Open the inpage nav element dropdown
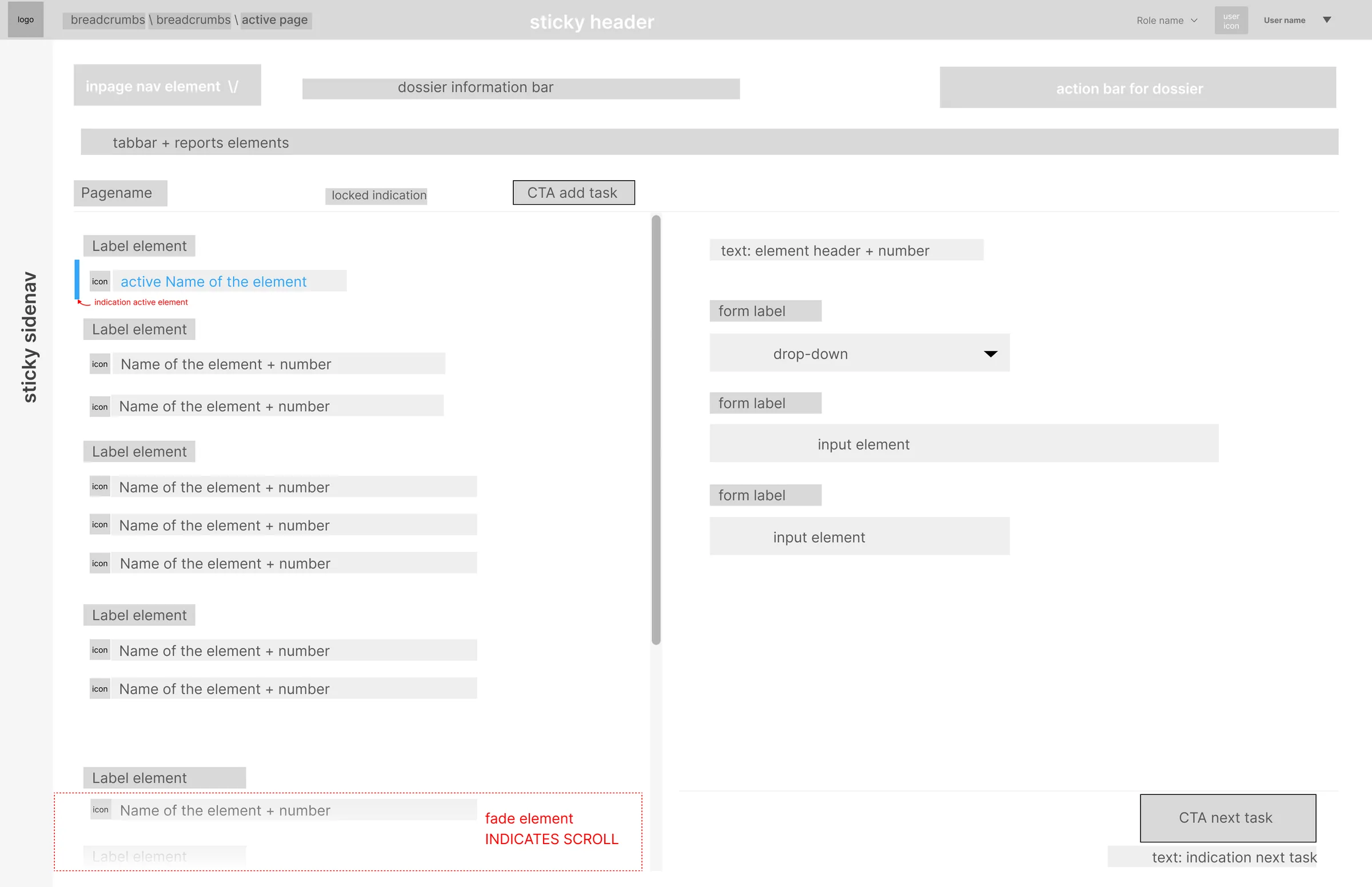 coord(167,85)
